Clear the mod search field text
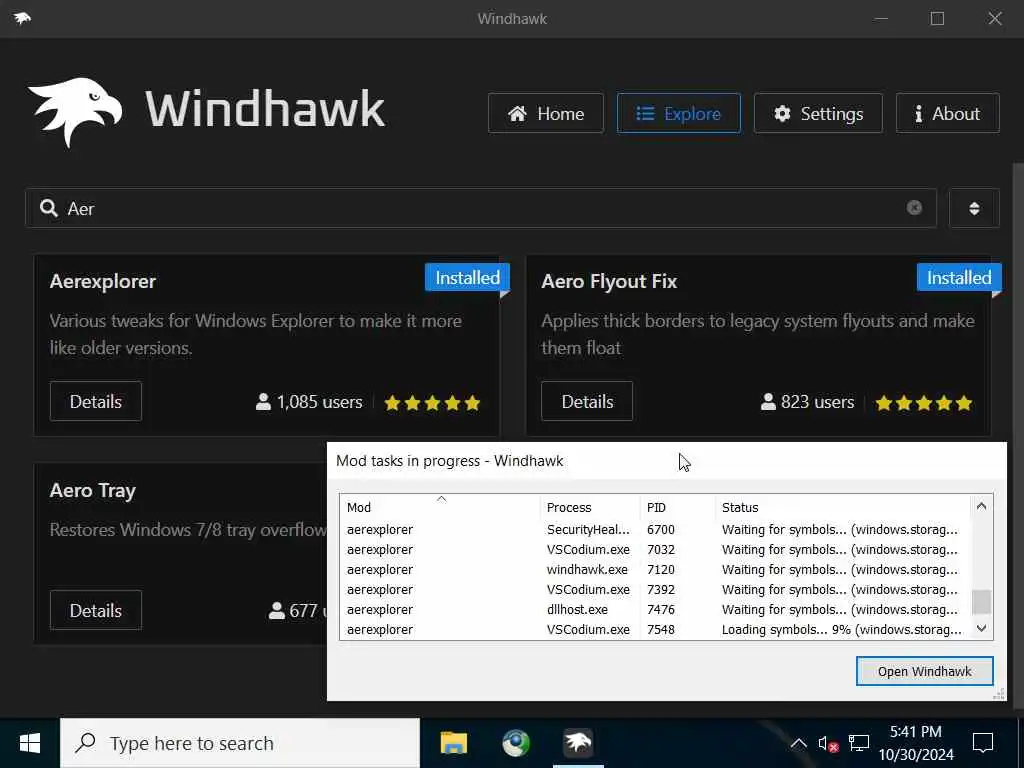 [x=914, y=208]
